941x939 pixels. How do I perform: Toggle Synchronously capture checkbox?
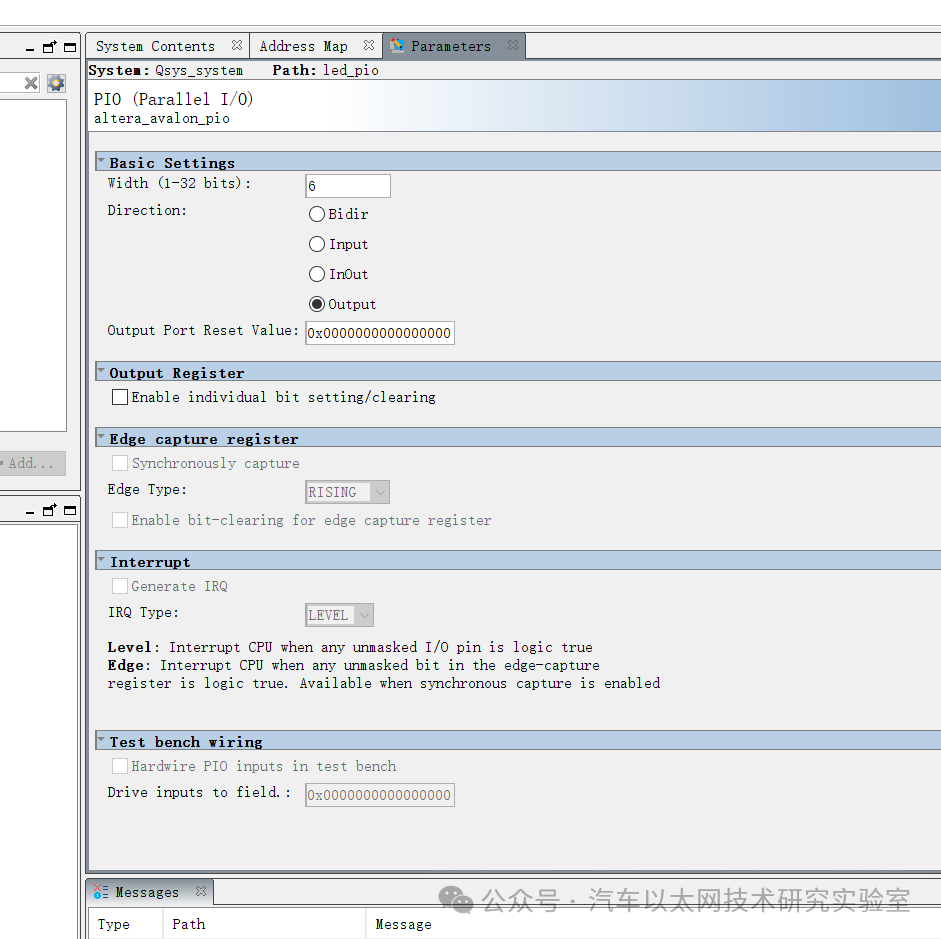point(120,463)
